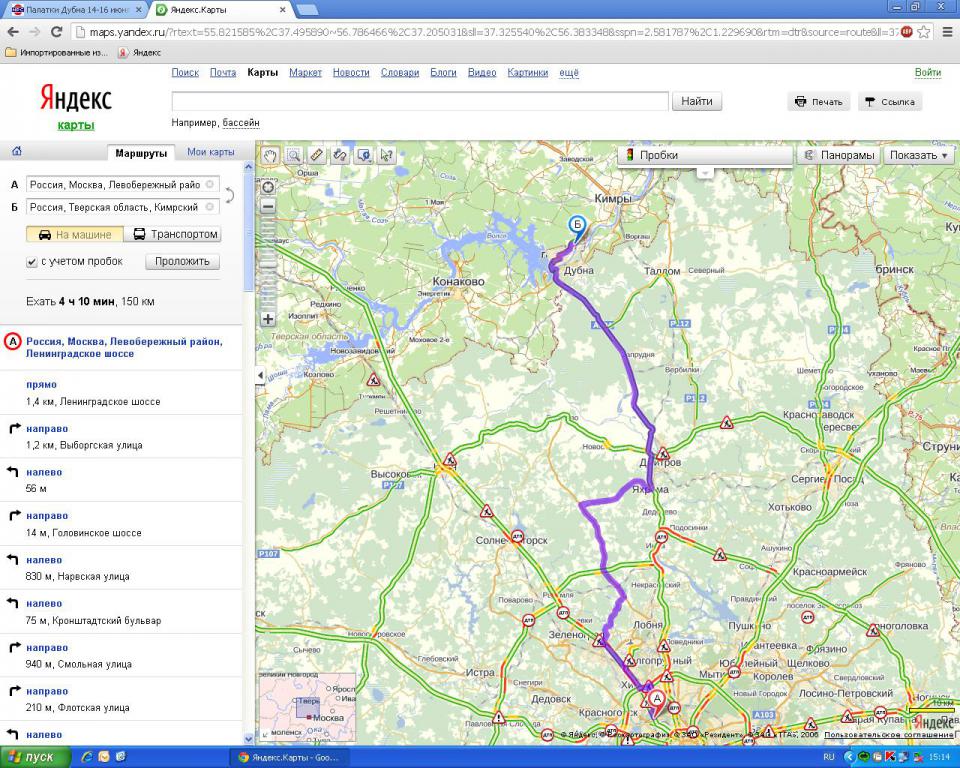
Task: Click the Найти search button
Action: [x=697, y=102]
